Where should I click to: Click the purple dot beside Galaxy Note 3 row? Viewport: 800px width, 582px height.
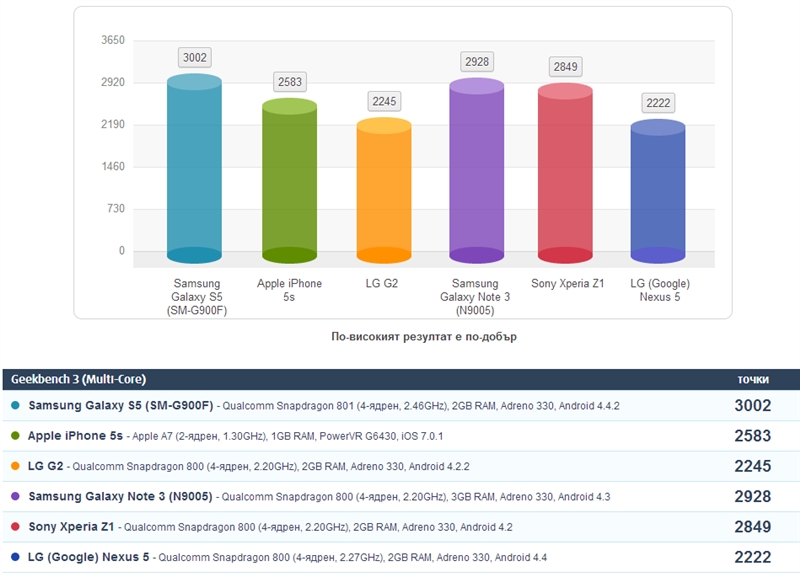(x=15, y=496)
